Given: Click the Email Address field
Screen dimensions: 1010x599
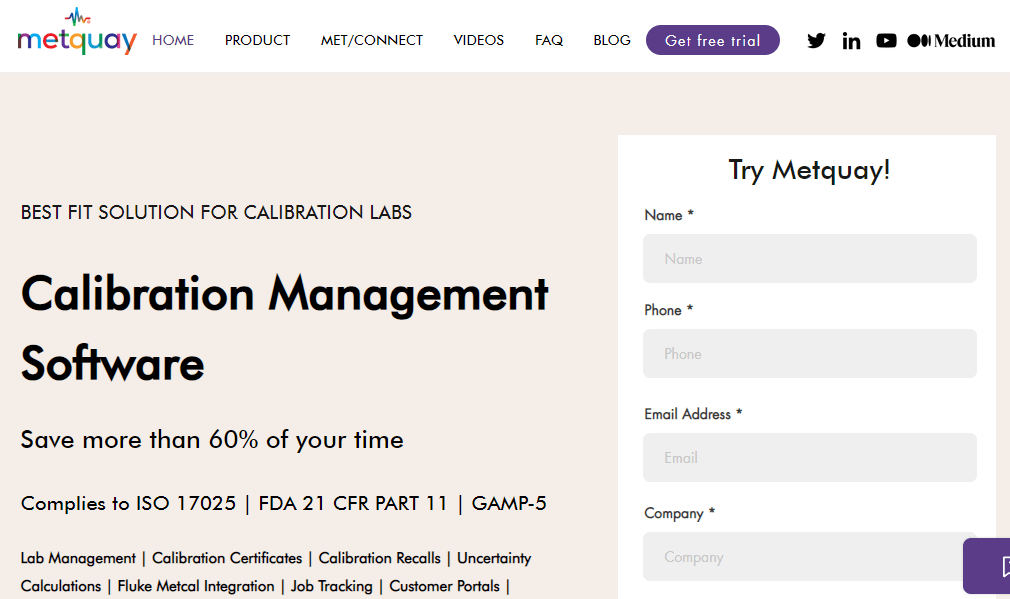Looking at the screenshot, I should (x=809, y=457).
